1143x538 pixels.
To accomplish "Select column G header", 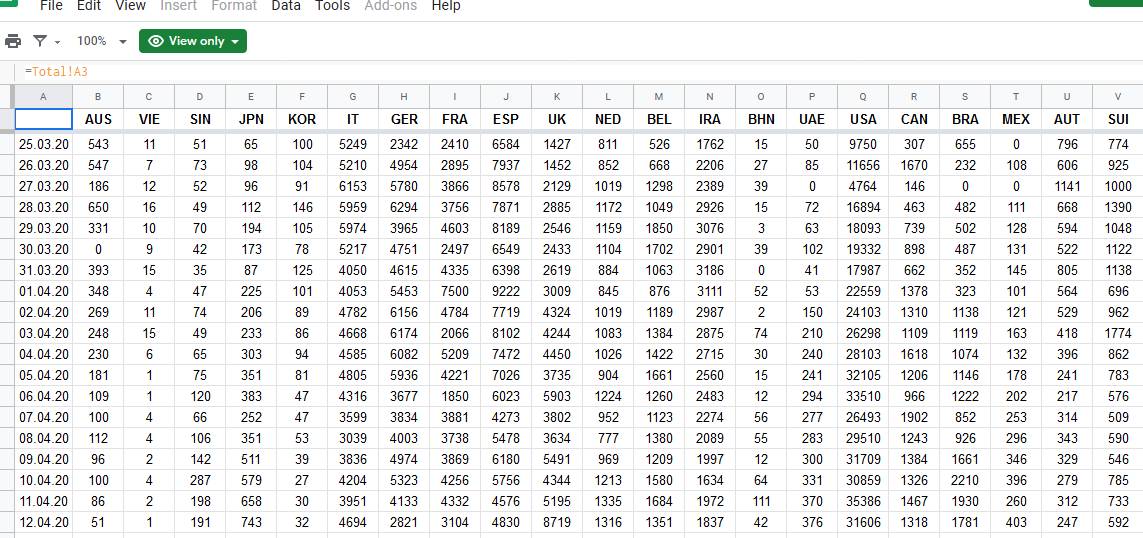I will pyautogui.click(x=353, y=96).
